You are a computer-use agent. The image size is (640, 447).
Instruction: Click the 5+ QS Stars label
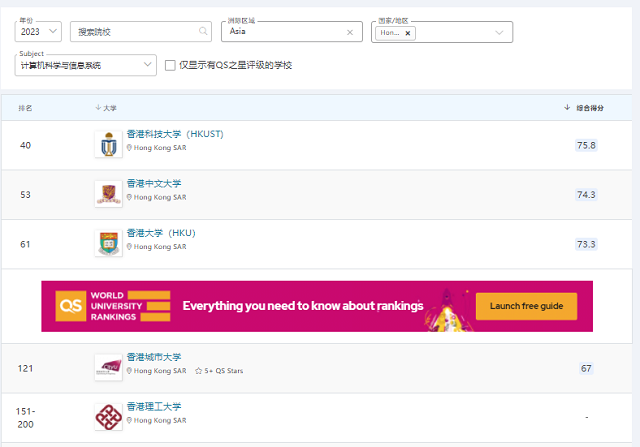pyautogui.click(x=224, y=371)
